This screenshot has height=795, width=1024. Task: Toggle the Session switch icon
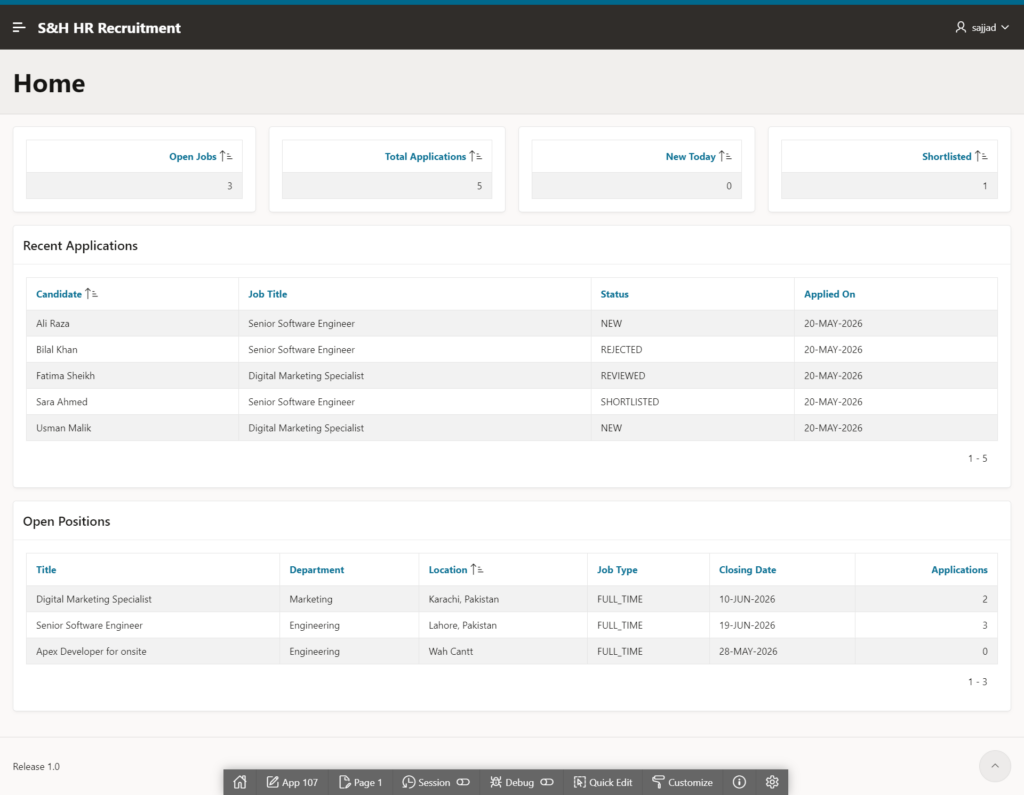click(463, 782)
